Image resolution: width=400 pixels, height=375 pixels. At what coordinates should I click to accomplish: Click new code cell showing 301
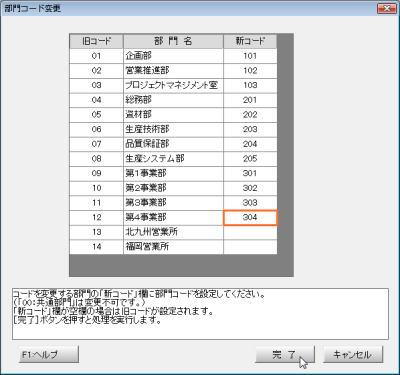pyautogui.click(x=250, y=173)
